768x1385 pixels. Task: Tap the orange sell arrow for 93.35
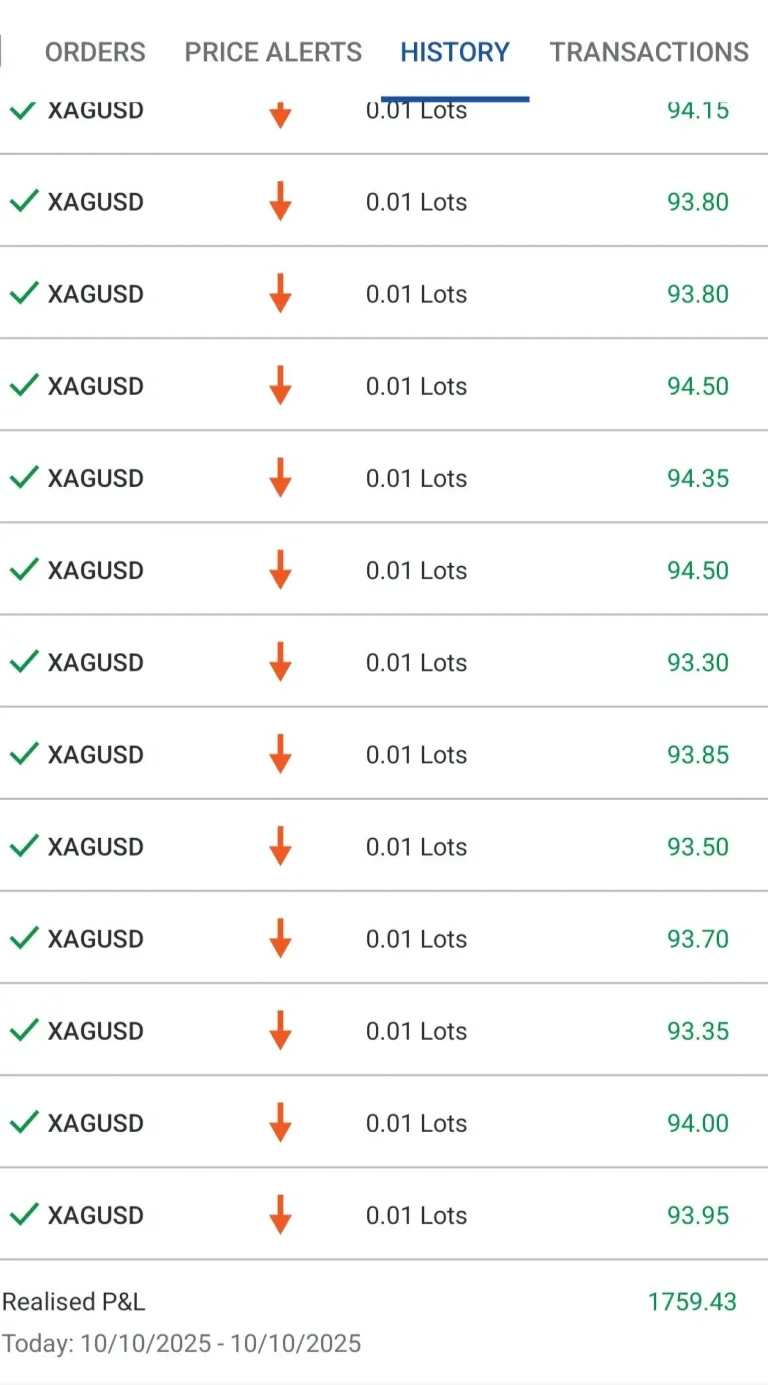(280, 1030)
